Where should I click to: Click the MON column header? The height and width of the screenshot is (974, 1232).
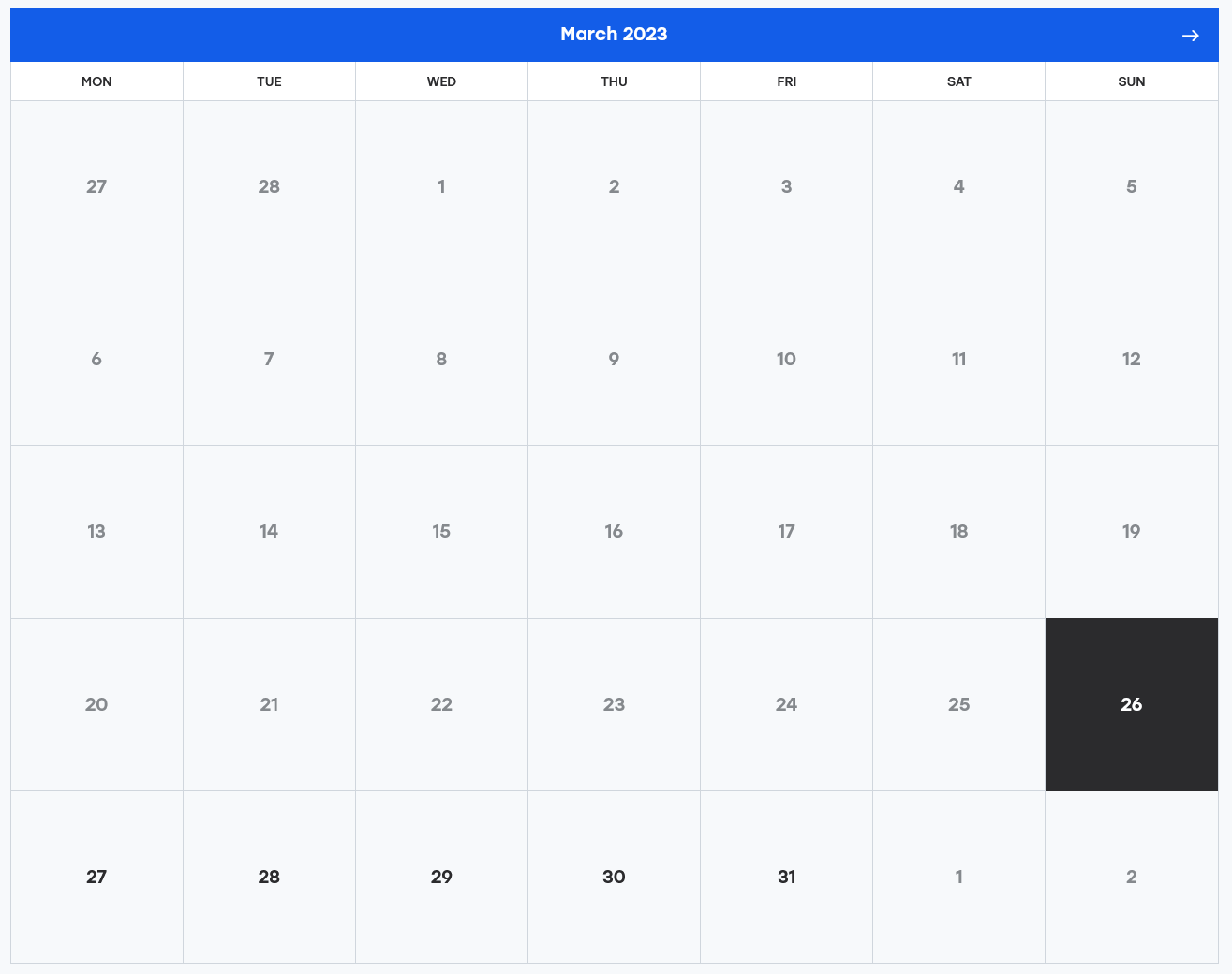(x=96, y=81)
